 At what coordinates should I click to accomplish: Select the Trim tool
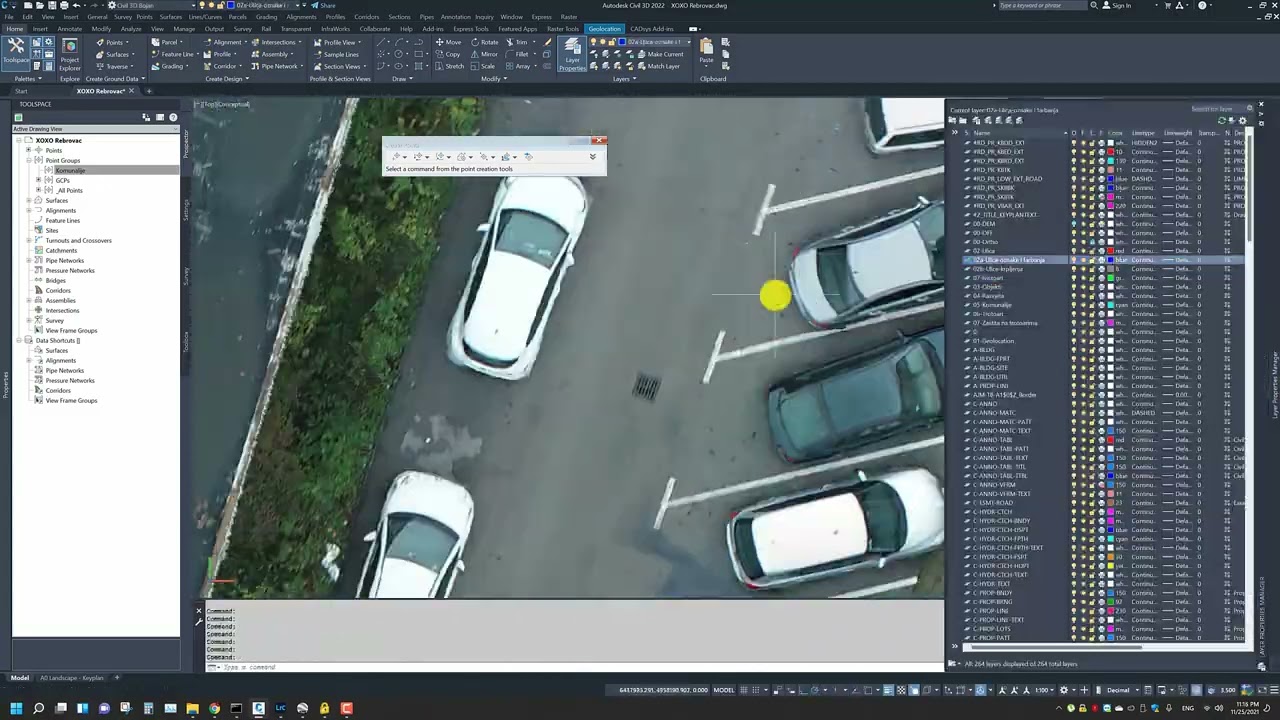(x=517, y=42)
